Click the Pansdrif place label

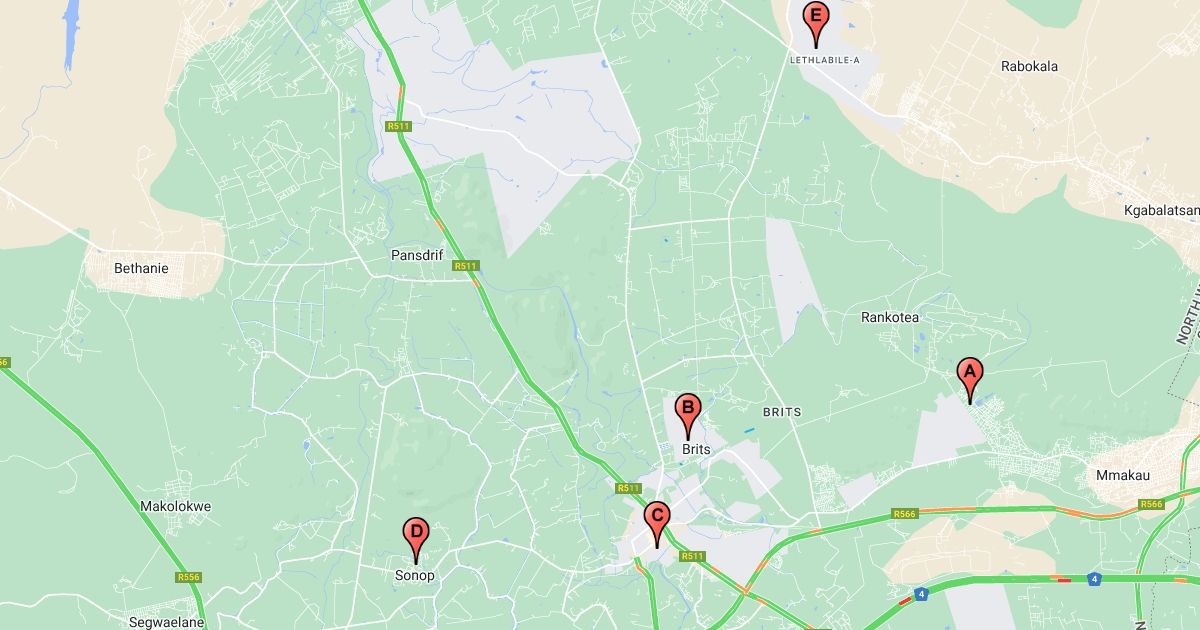416,255
